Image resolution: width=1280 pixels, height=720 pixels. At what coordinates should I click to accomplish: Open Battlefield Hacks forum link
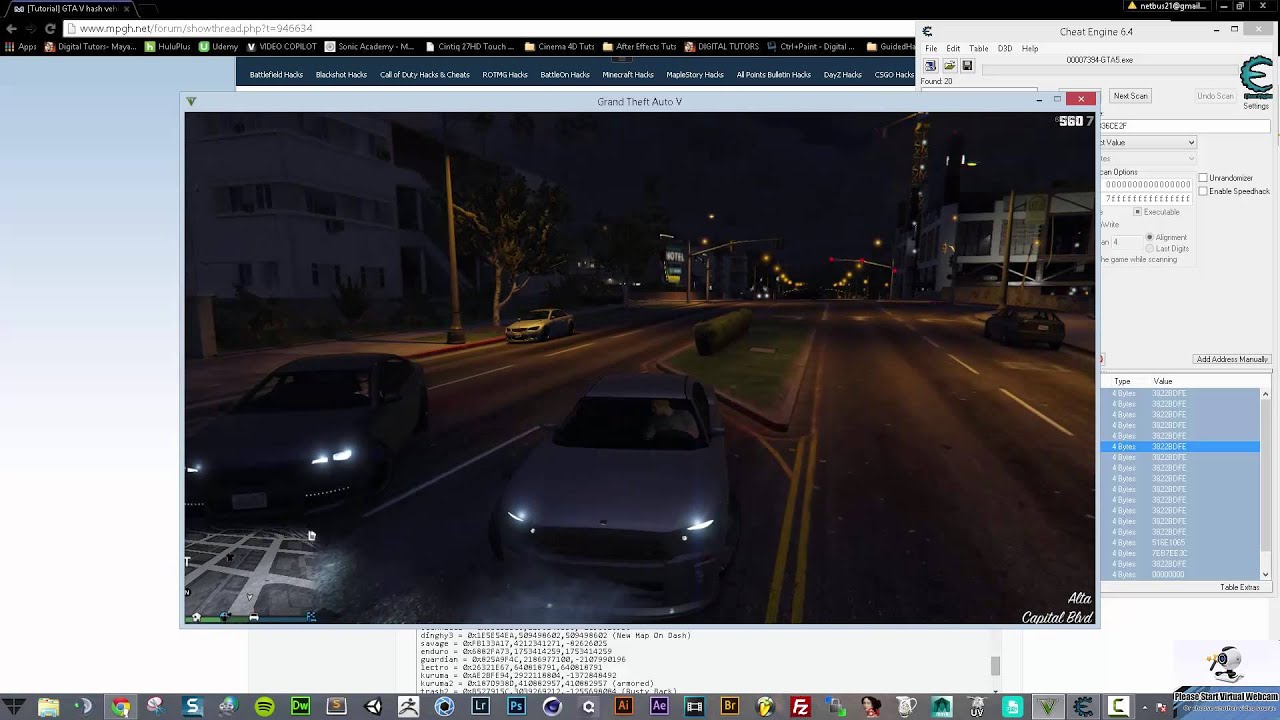coord(276,75)
